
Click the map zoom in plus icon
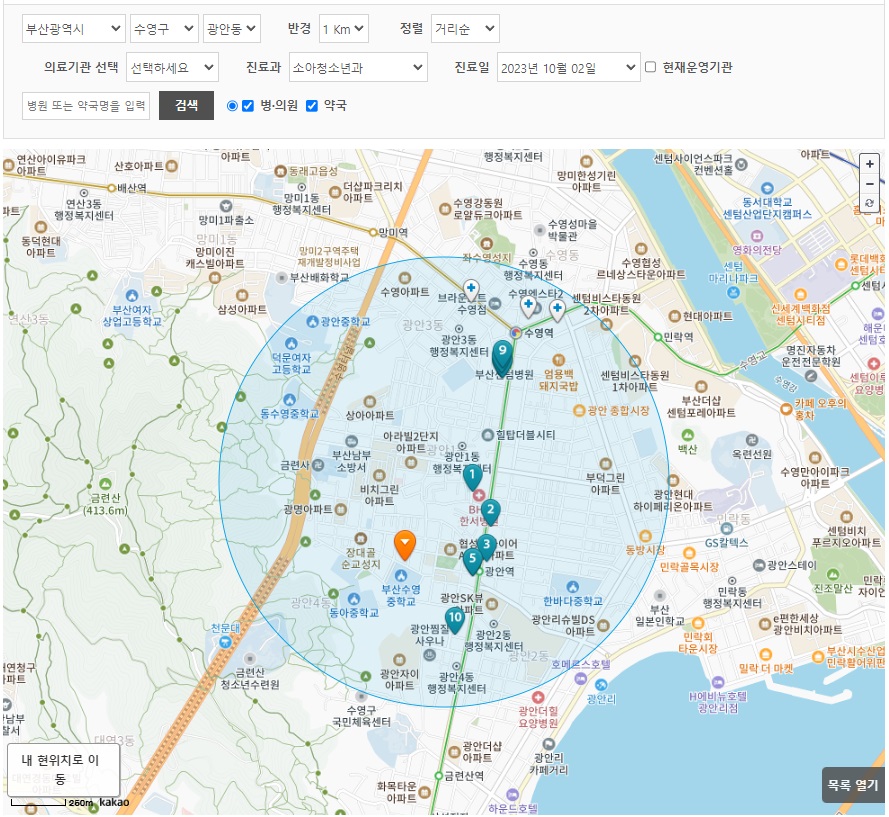coord(870,163)
